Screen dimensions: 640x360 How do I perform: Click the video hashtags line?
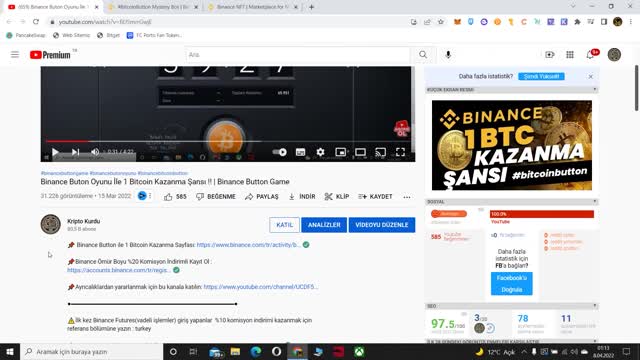(114, 173)
